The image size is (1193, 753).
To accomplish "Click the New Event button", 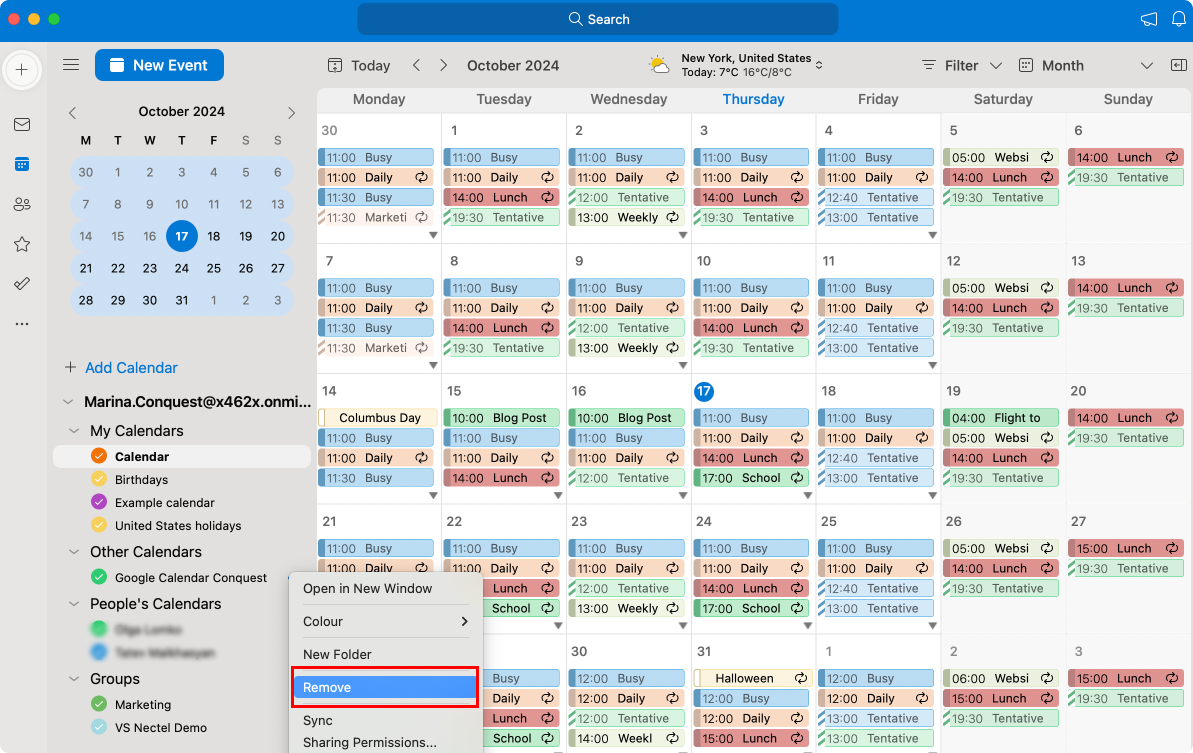I will 159,65.
